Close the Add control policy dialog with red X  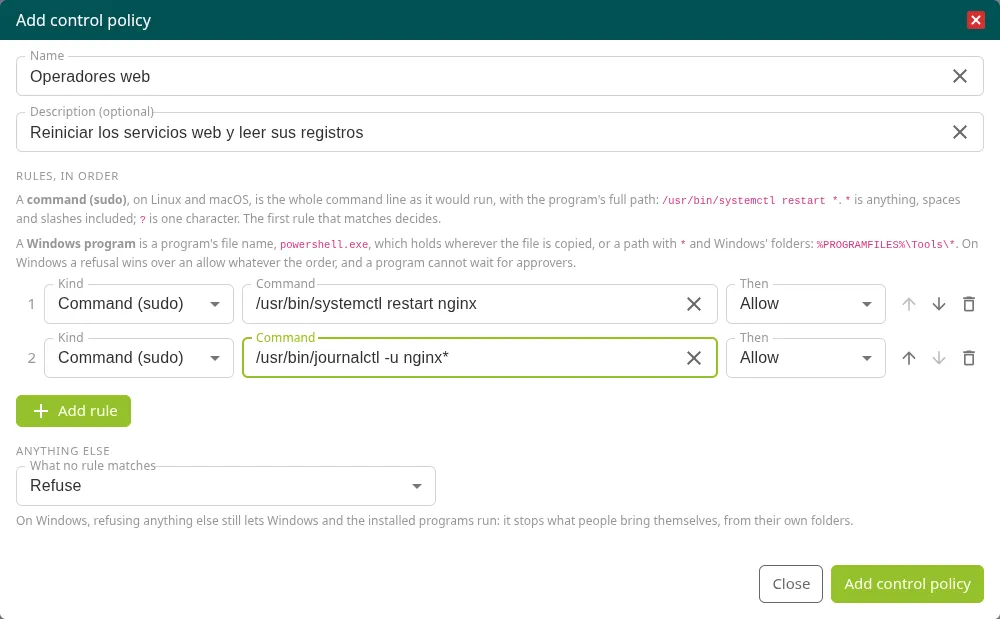[x=975, y=20]
